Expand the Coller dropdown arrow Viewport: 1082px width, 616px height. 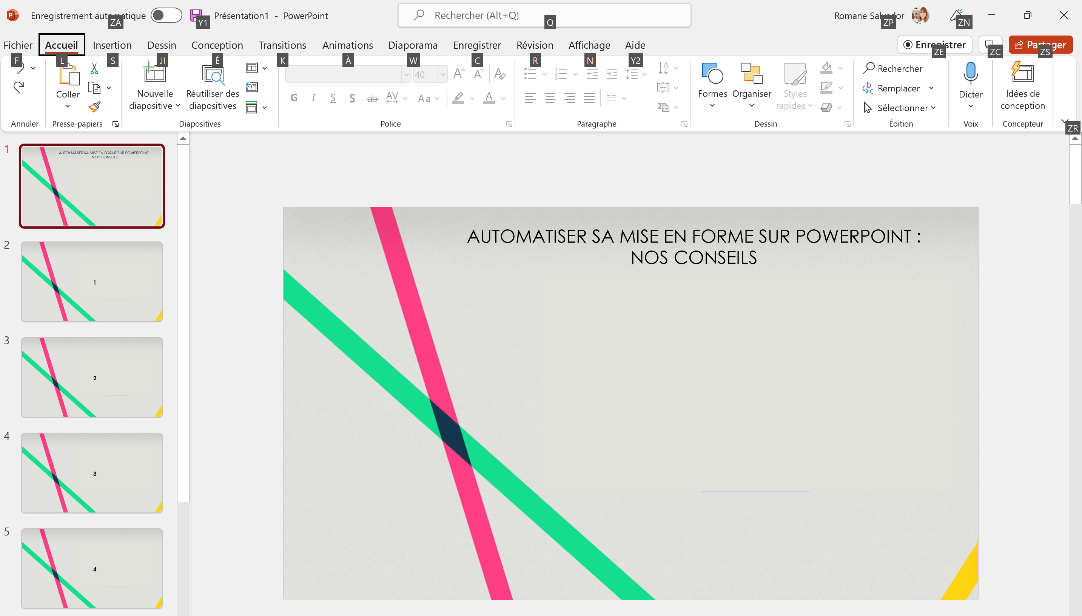point(68,106)
